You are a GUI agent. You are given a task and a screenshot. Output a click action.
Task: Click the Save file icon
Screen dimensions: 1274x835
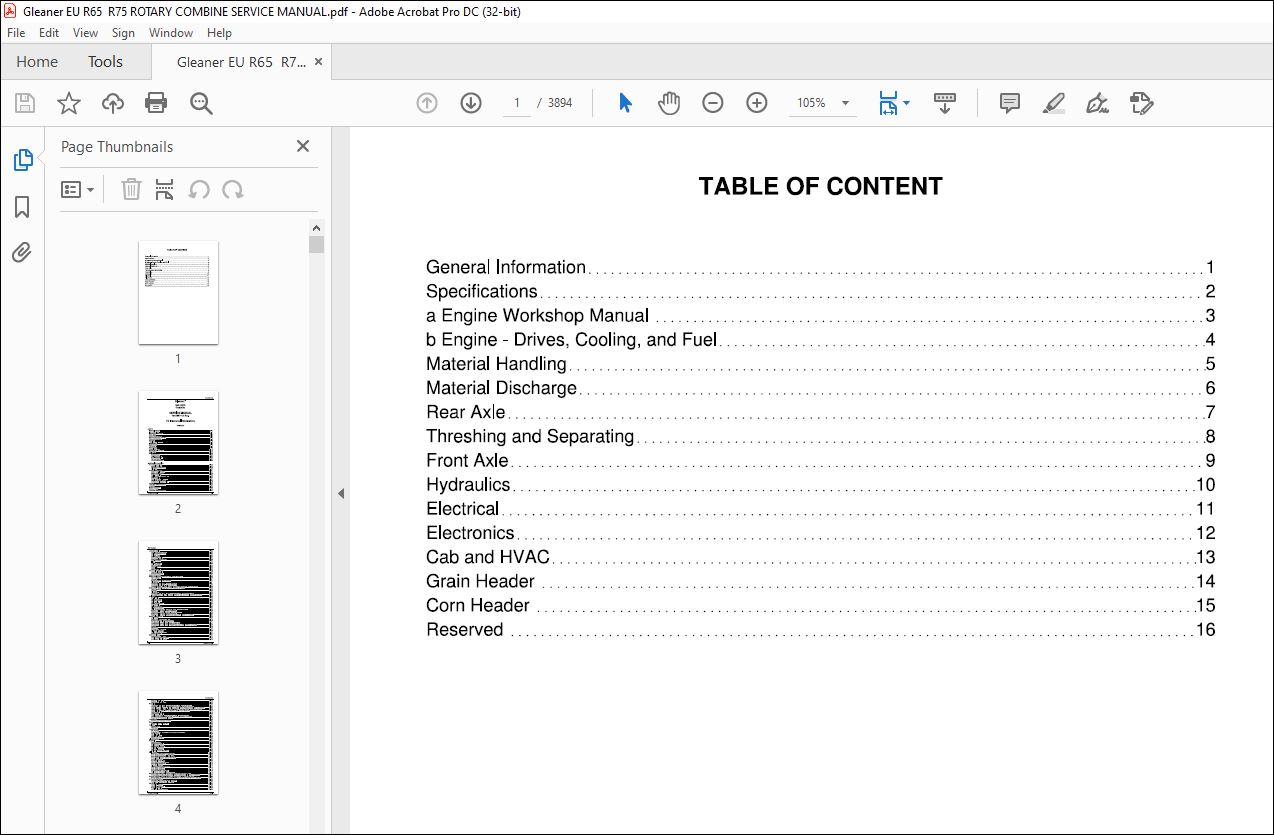point(25,103)
